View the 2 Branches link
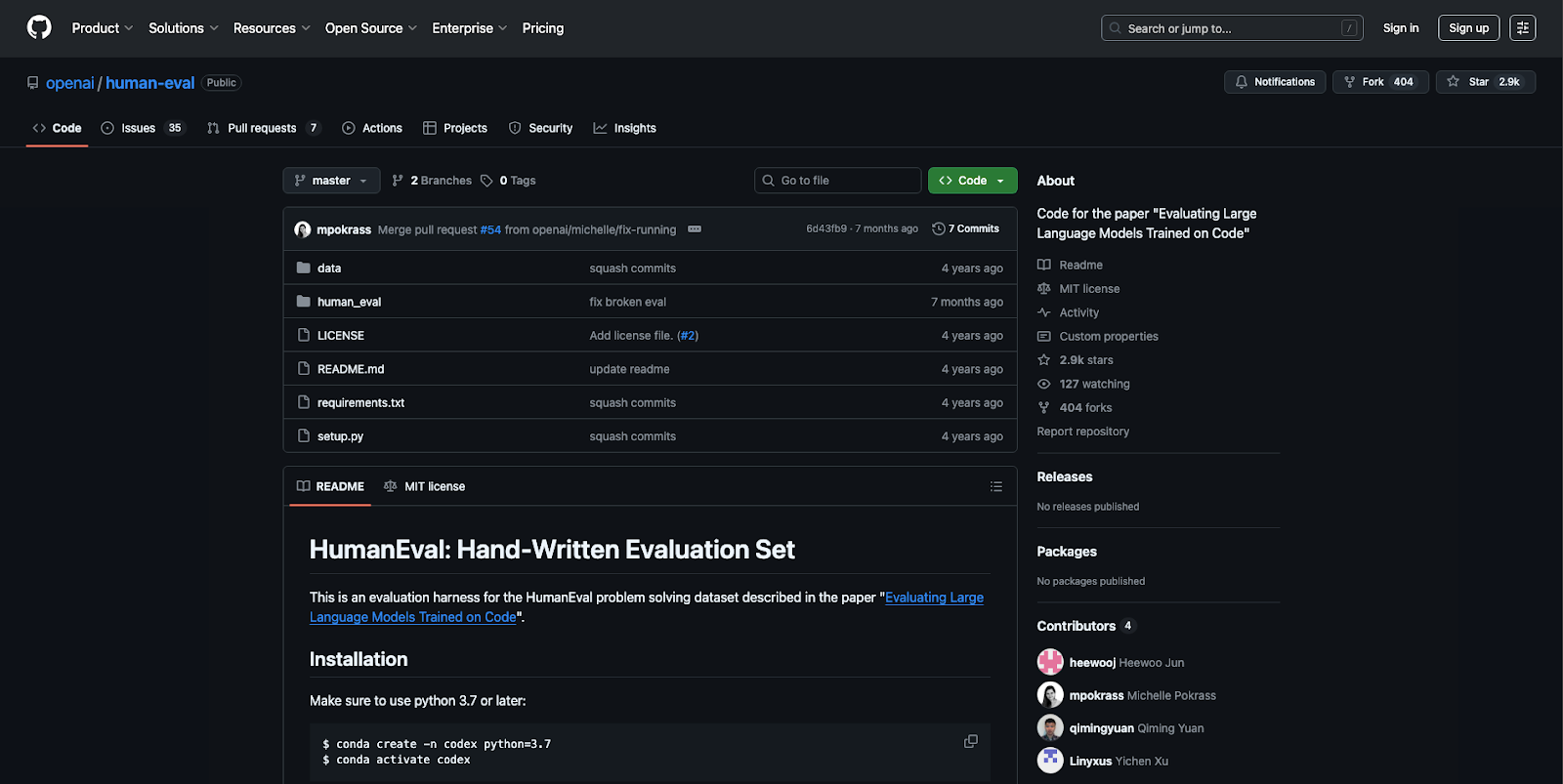Viewport: 1563px width, 784px height. click(432, 181)
